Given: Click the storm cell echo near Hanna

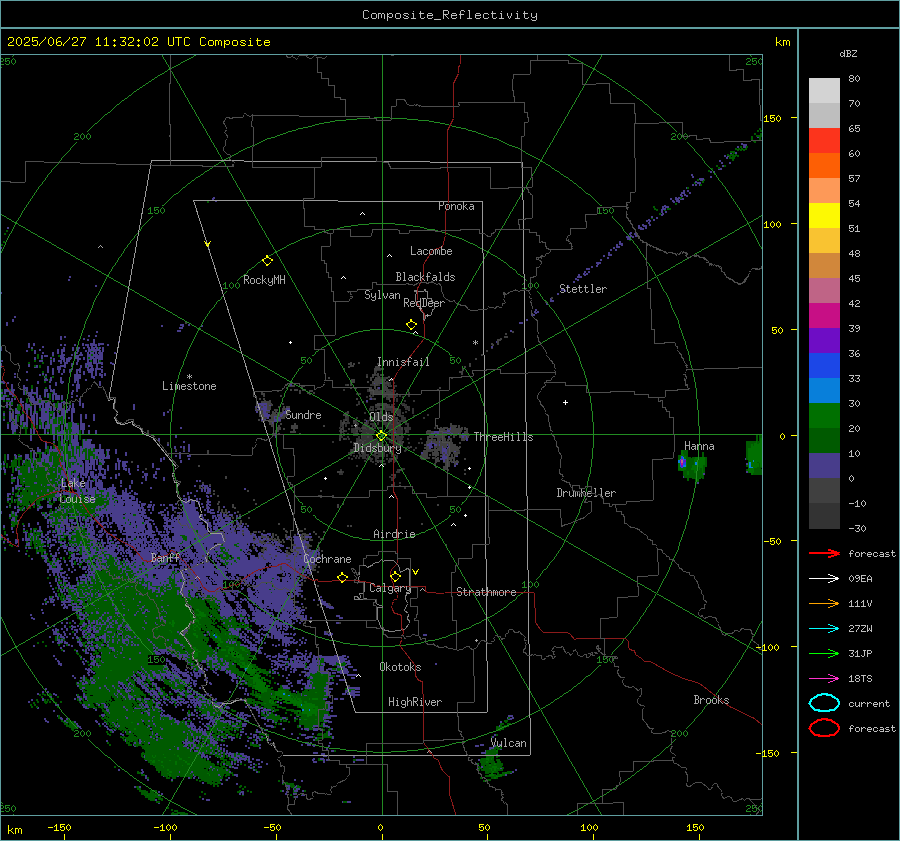Looking at the screenshot, I should coord(691,465).
